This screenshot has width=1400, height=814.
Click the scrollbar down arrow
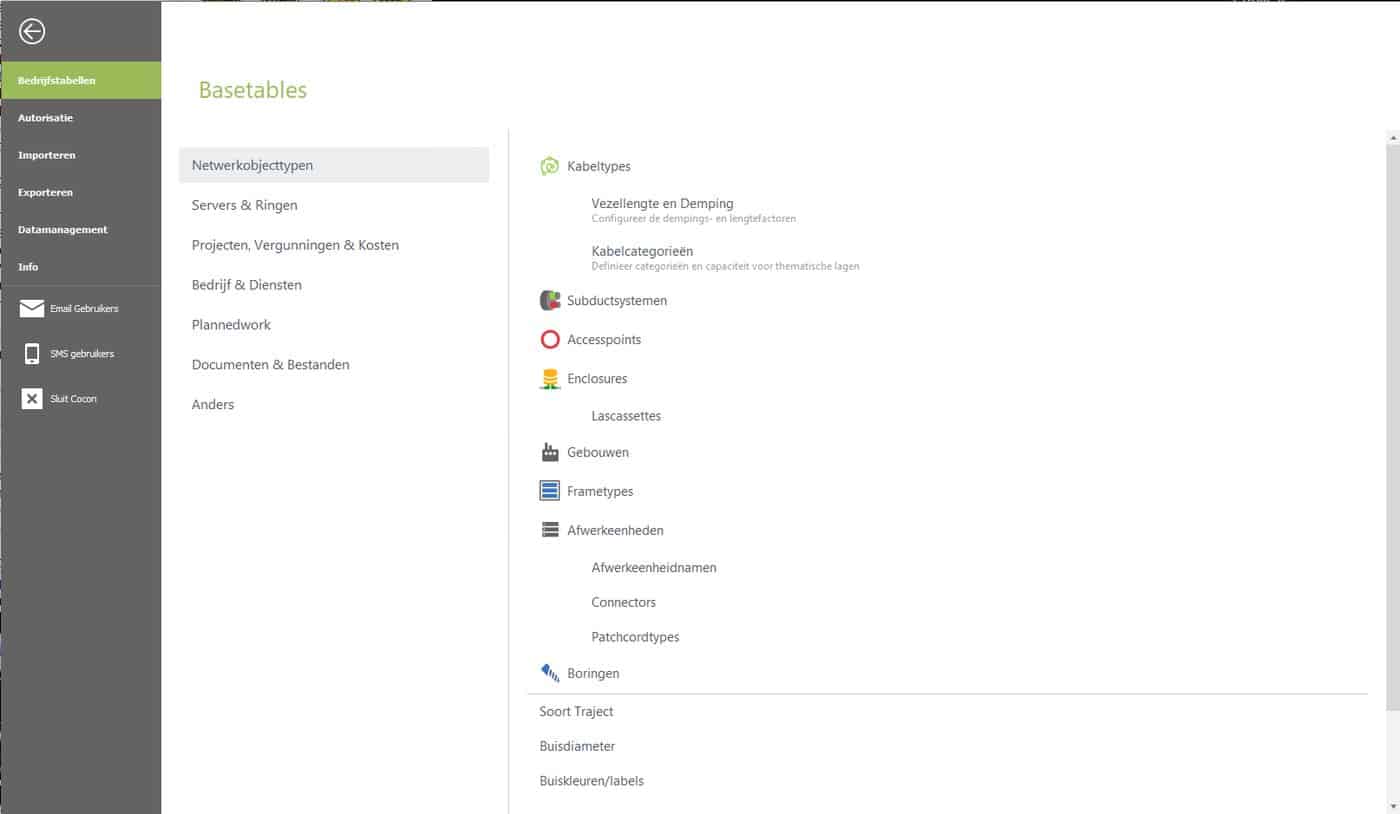pos(1393,806)
